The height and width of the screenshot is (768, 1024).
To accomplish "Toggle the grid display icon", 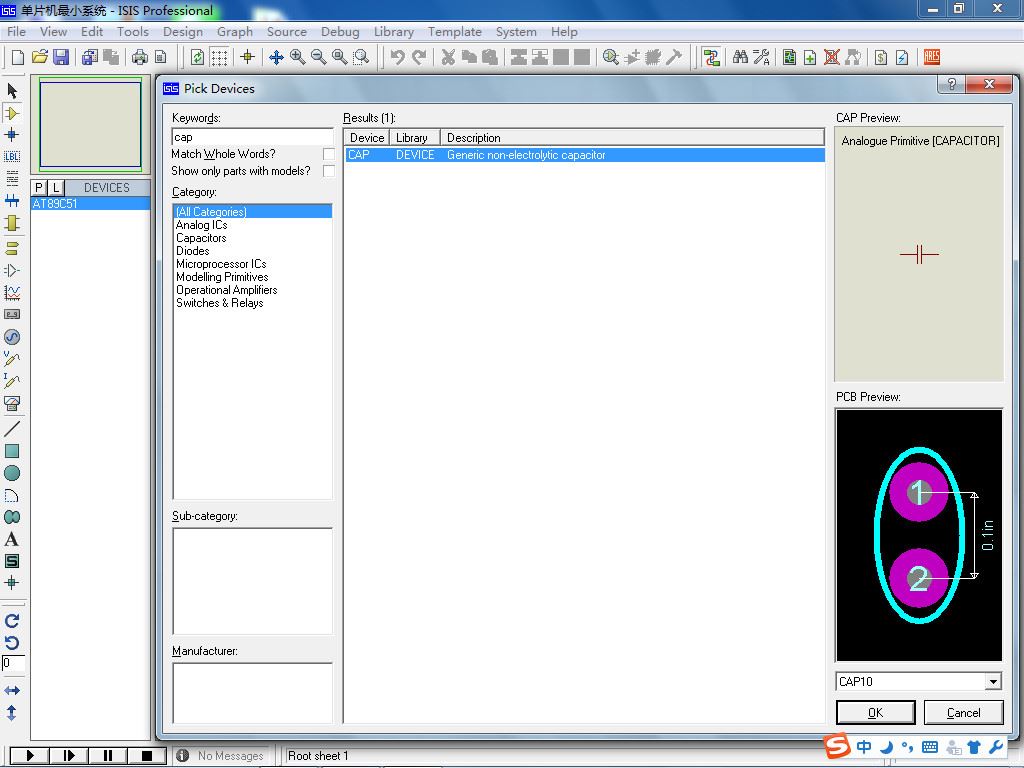I will [x=219, y=57].
